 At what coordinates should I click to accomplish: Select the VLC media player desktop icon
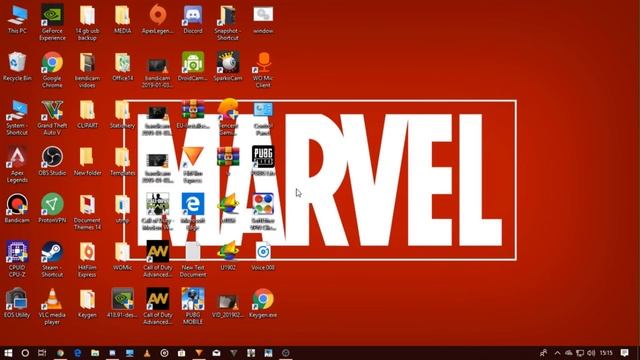(52, 307)
